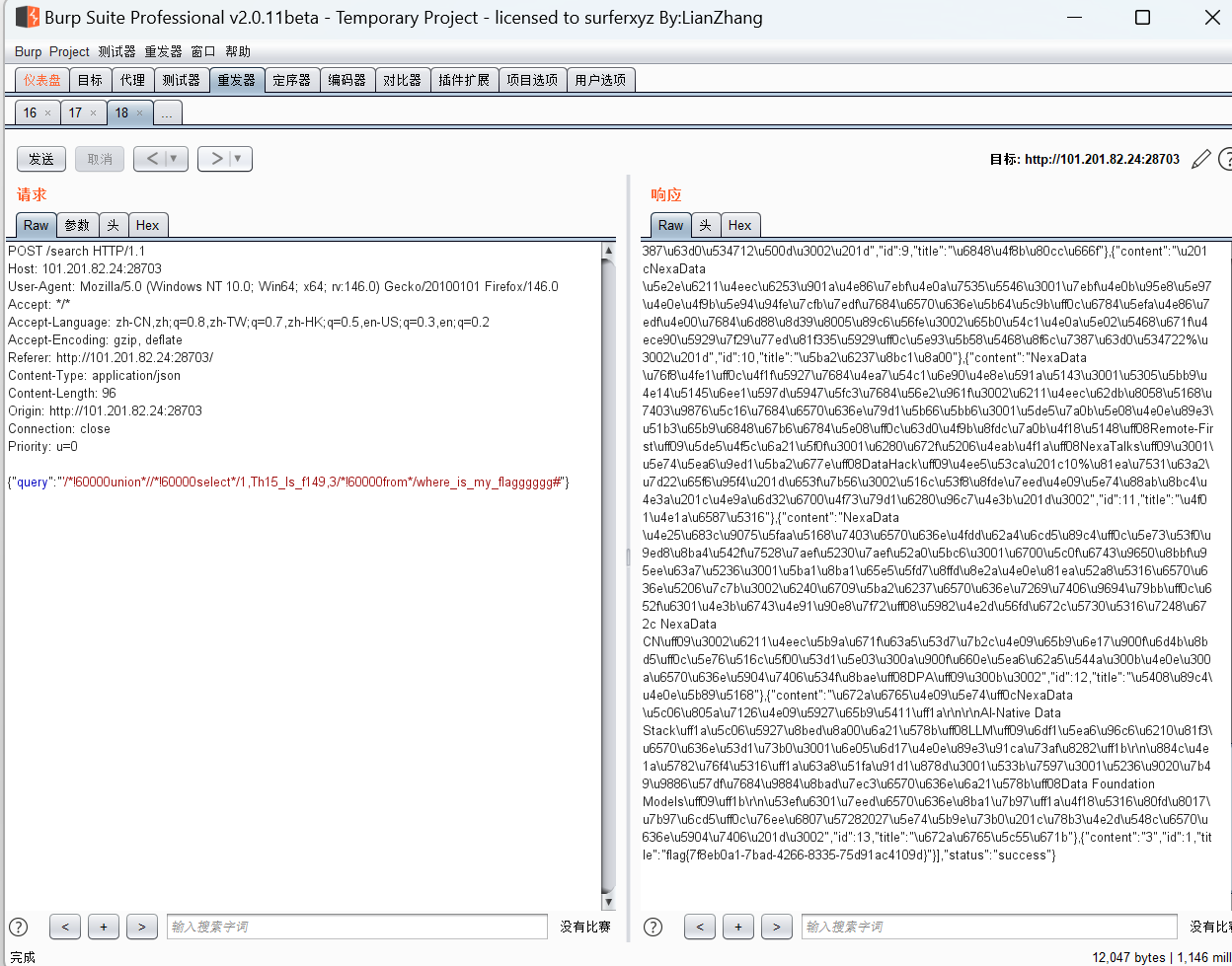This screenshot has width=1232, height=966.
Task: Click the Burp Suite logo icon
Action: (27, 17)
